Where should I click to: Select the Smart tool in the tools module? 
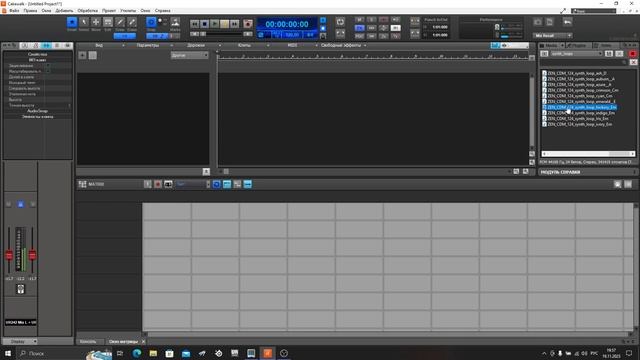pyautogui.click(x=72, y=22)
